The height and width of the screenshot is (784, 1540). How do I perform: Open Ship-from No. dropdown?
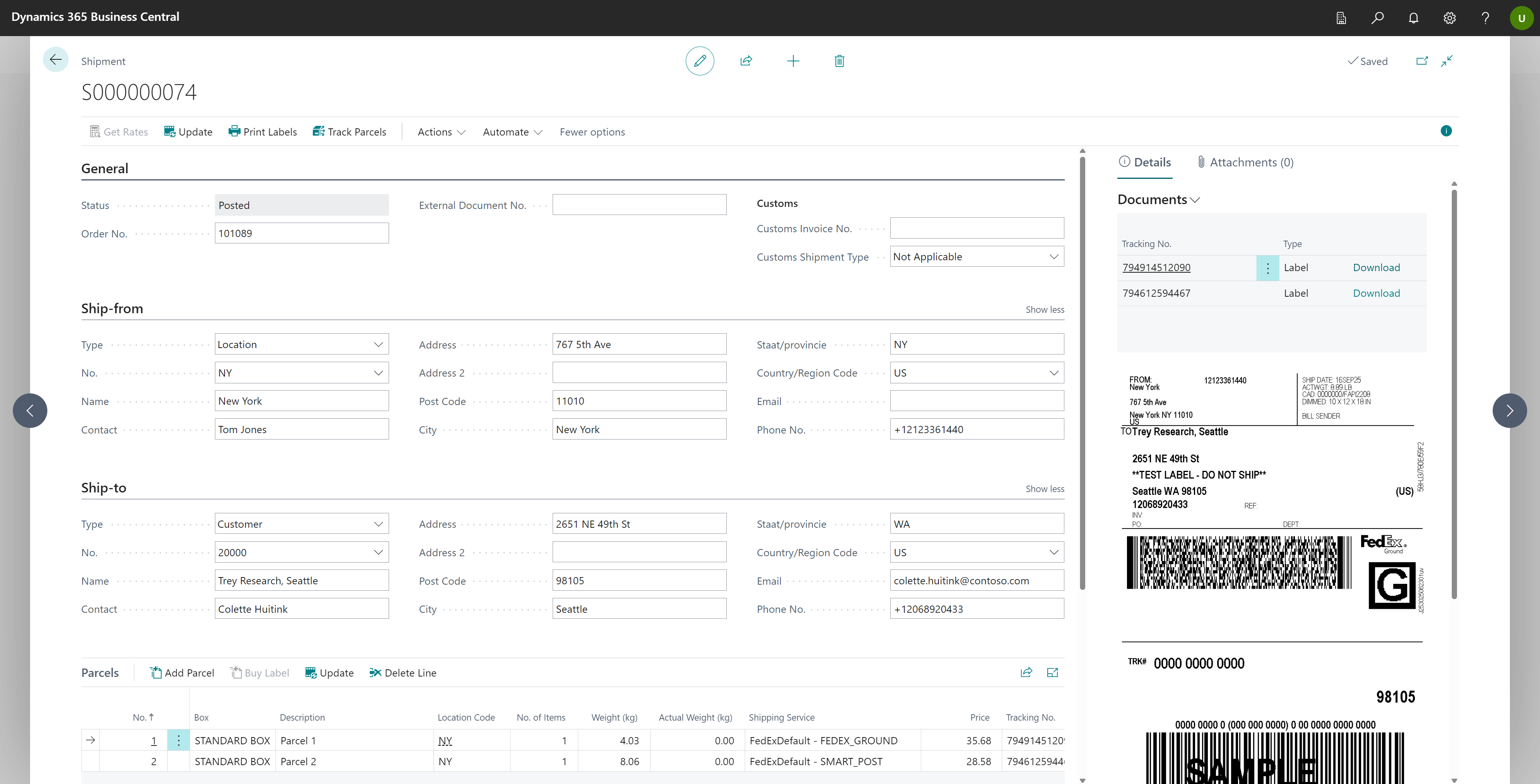[x=379, y=373]
